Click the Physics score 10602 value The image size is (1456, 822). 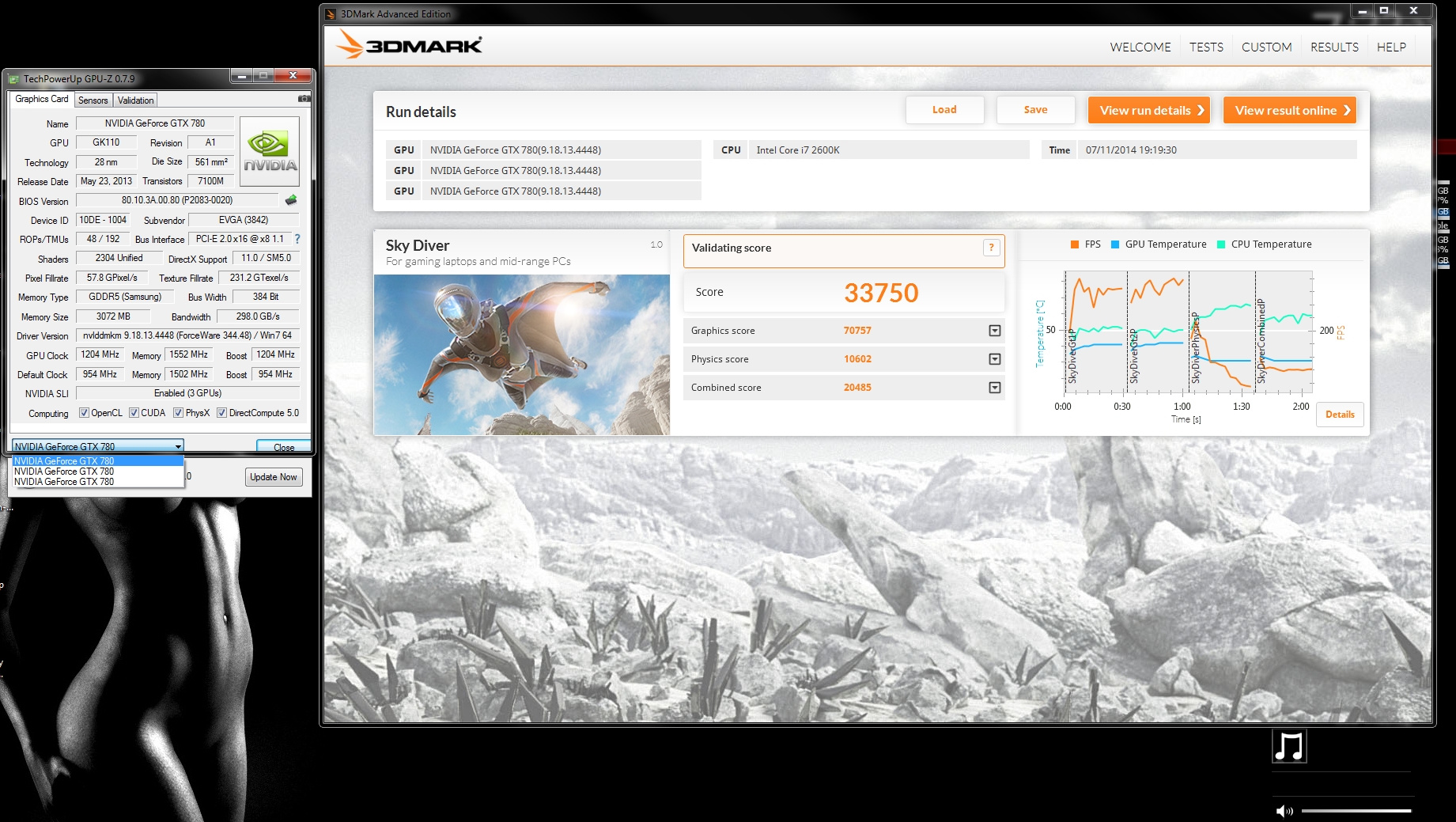[x=857, y=359]
